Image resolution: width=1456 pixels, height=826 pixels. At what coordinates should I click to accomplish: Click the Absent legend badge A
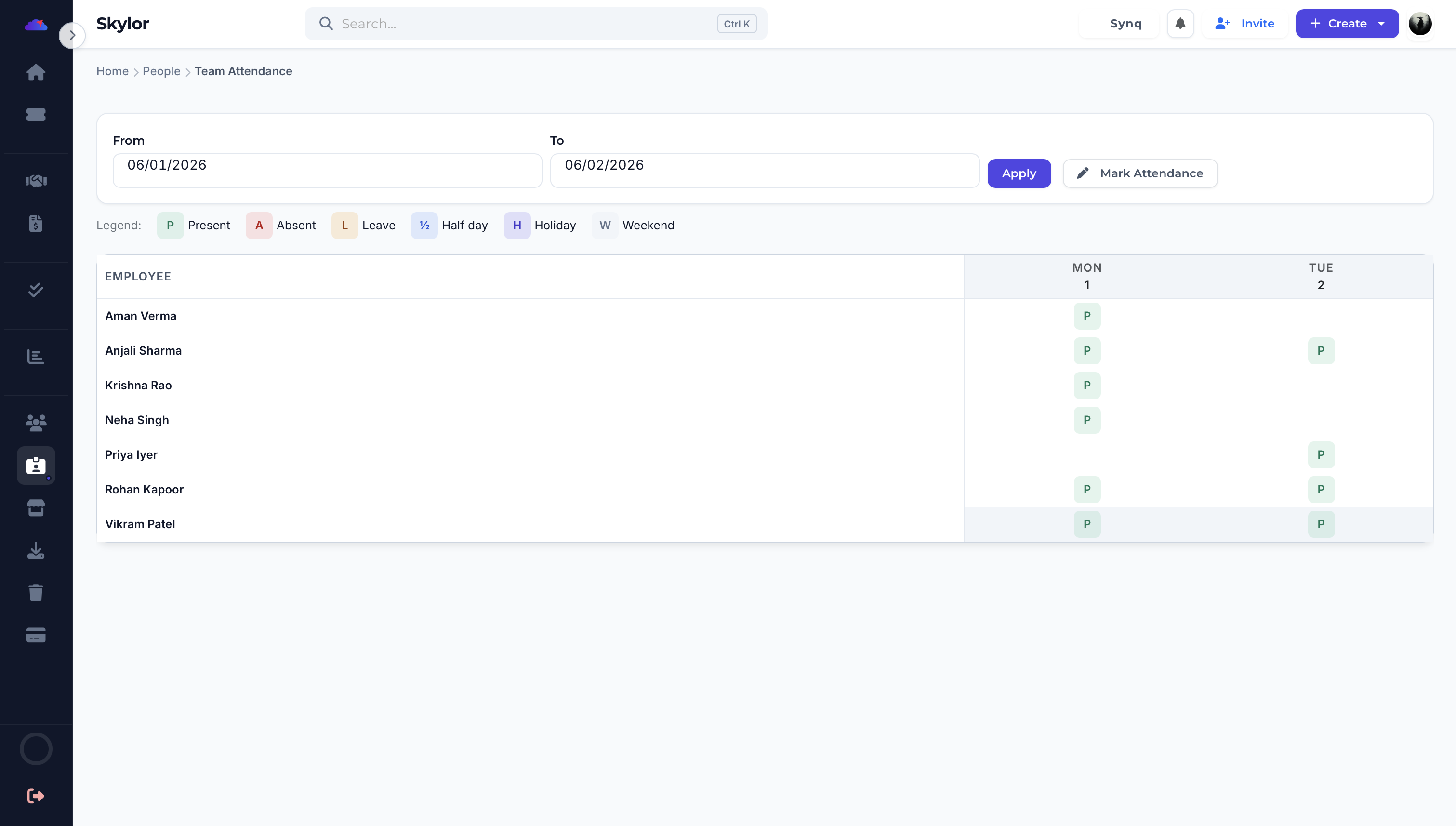(x=259, y=225)
